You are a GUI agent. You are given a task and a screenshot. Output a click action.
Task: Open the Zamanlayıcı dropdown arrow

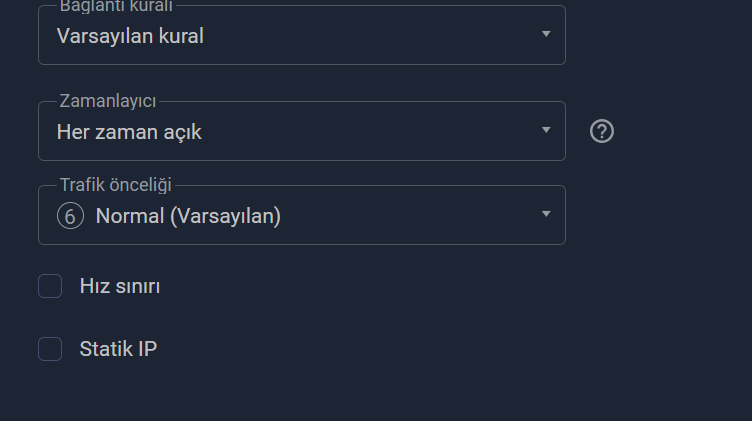(546, 130)
